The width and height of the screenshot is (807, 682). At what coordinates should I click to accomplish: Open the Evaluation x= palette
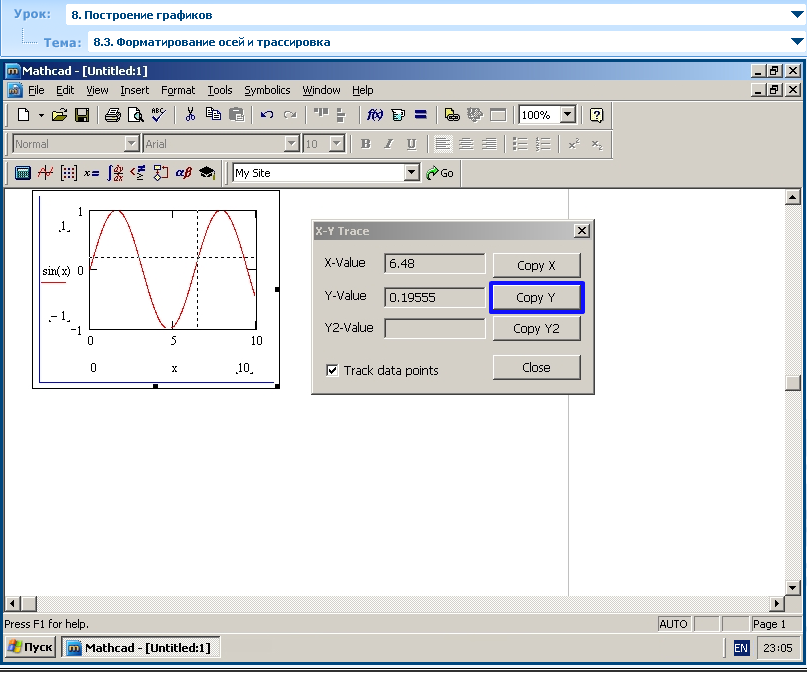pyautogui.click(x=92, y=173)
